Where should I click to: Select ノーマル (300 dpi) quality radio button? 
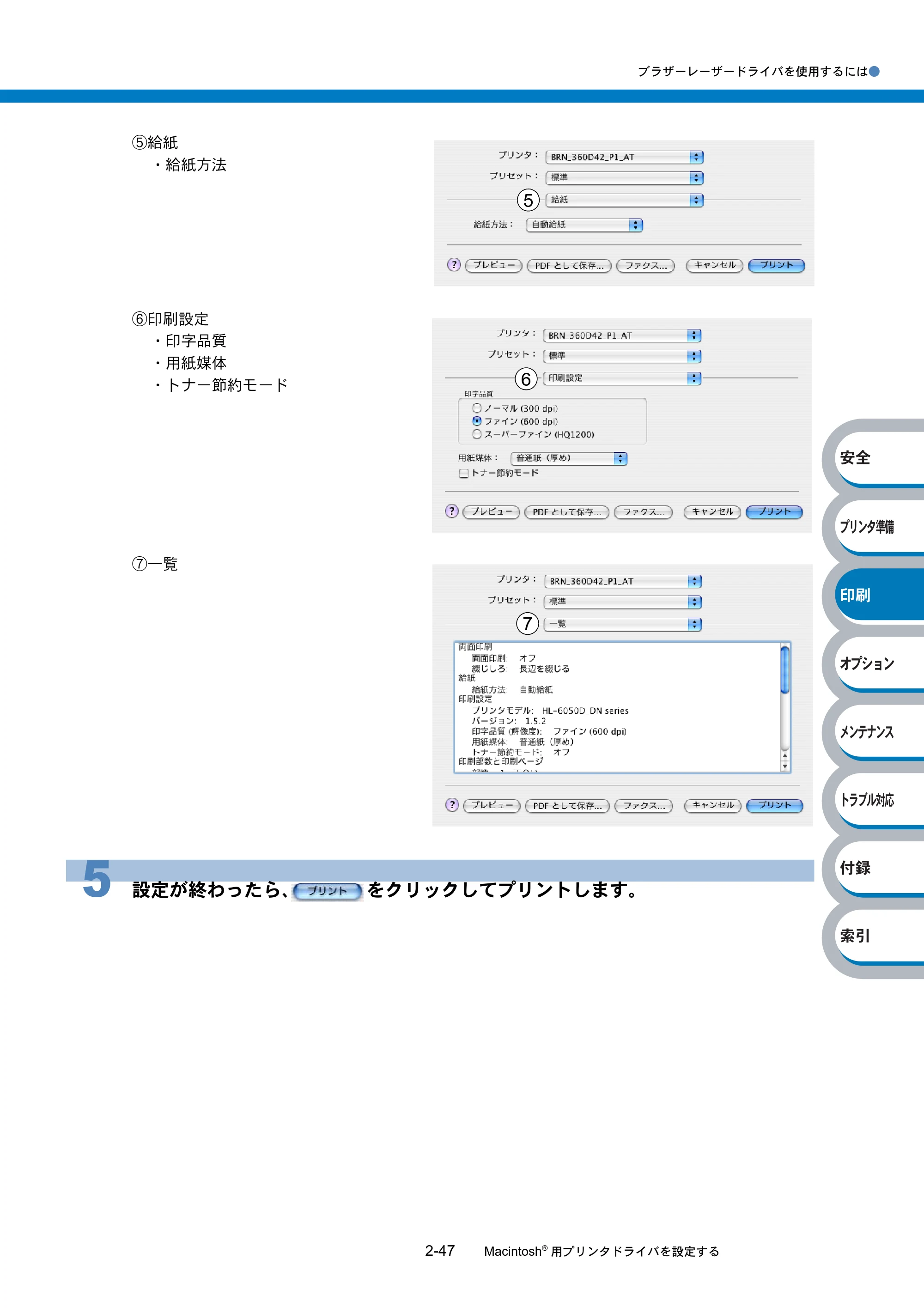point(477,408)
